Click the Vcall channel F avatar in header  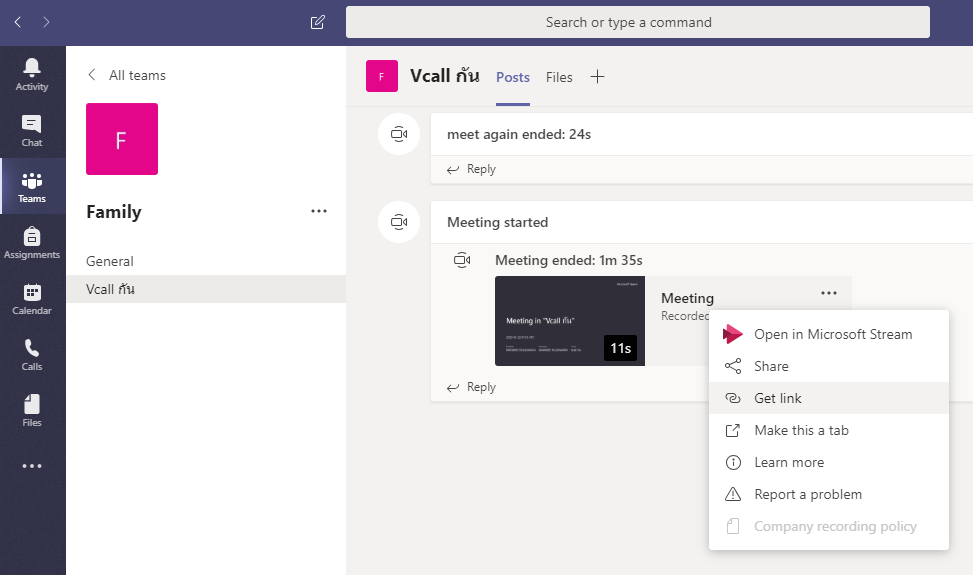point(382,76)
